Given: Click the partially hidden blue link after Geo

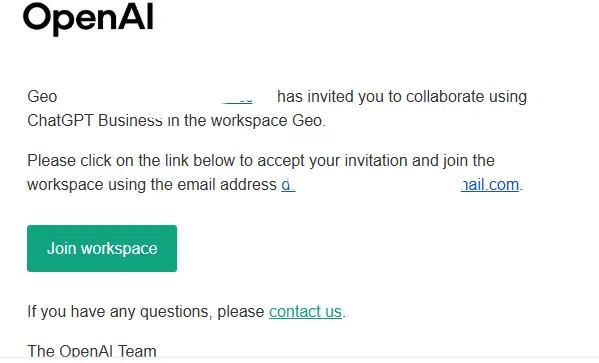Looking at the screenshot, I should point(237,99).
